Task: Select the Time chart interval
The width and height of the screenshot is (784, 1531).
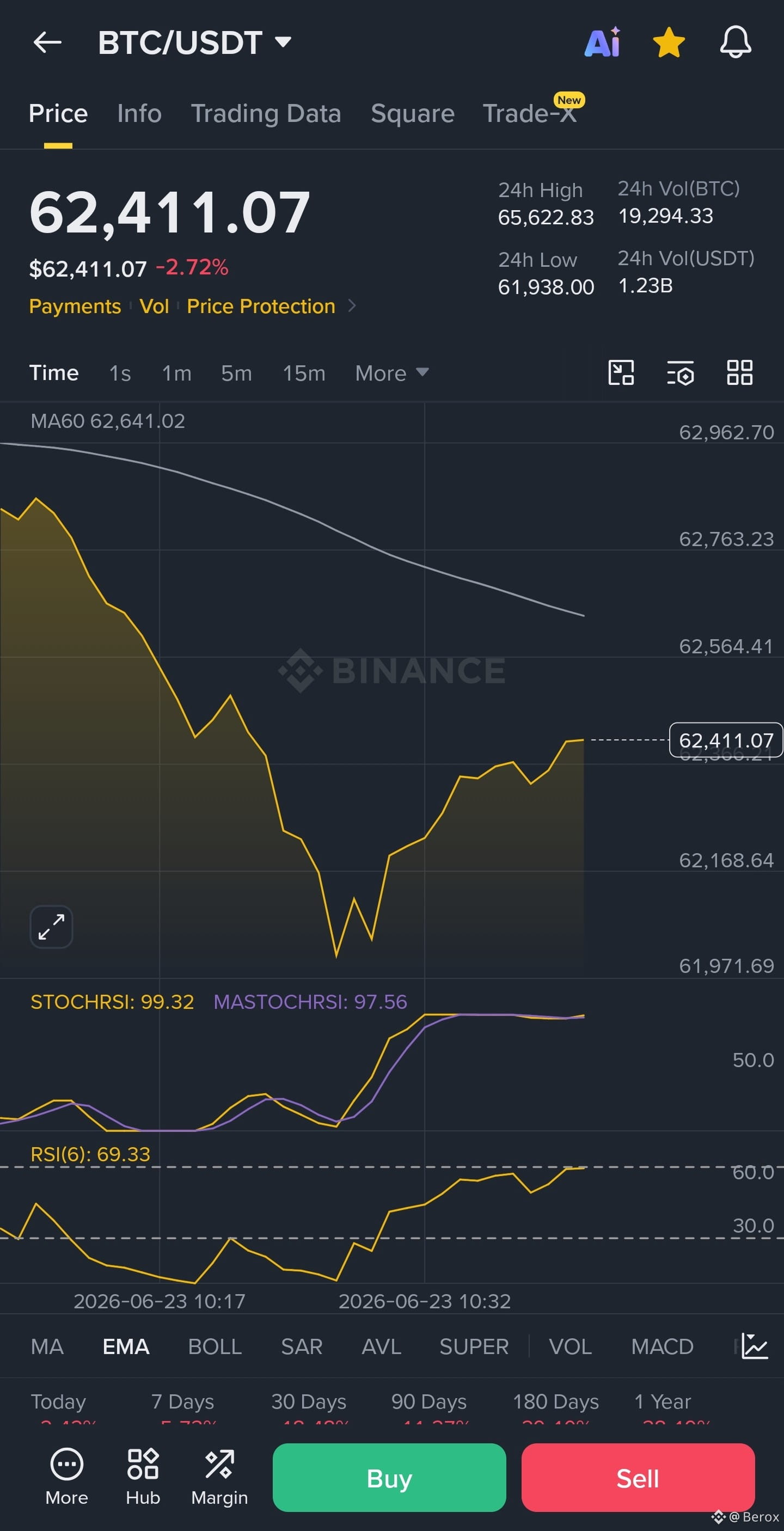Action: click(54, 372)
